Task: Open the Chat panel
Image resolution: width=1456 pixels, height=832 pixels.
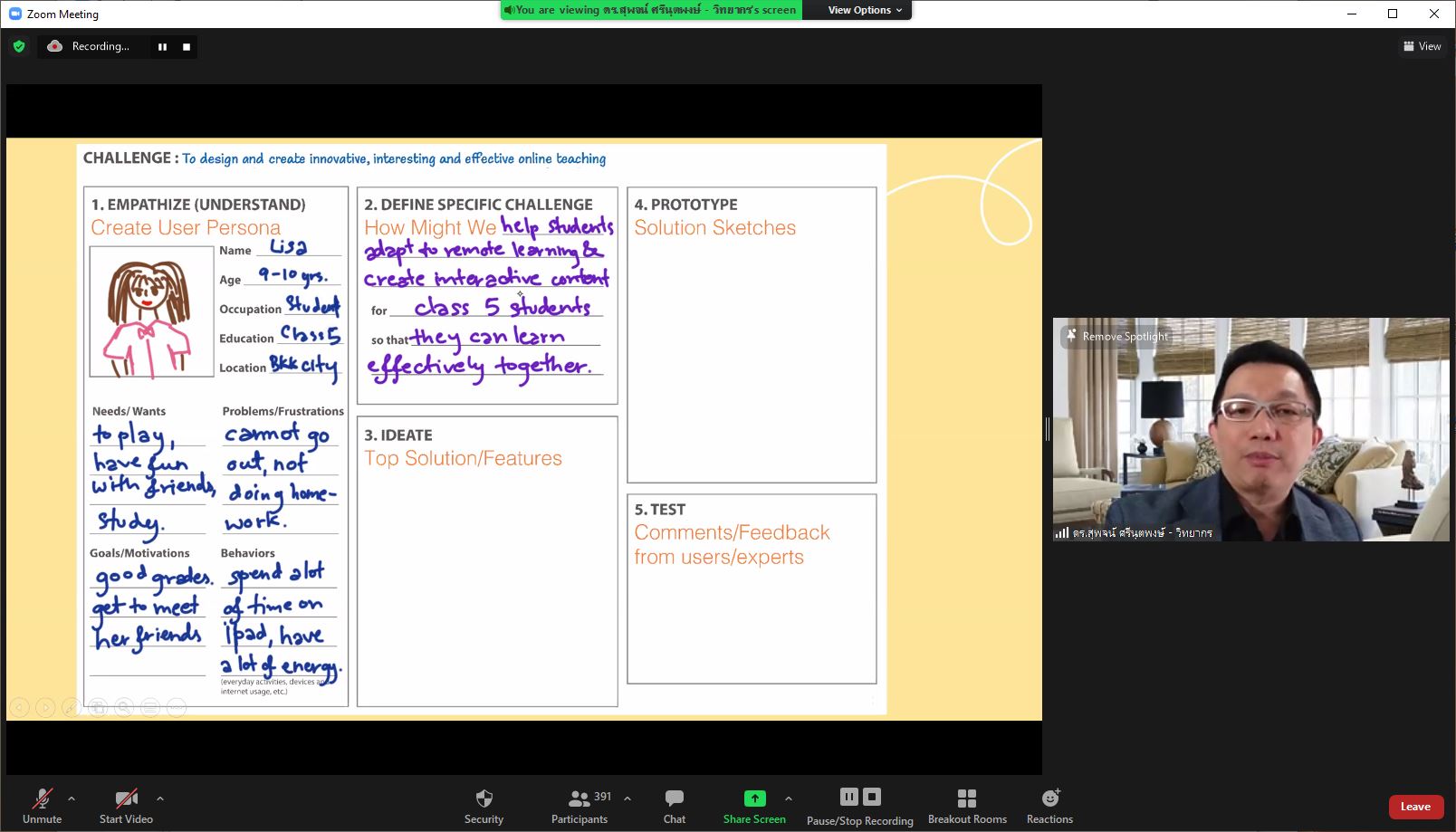Action: tap(675, 805)
